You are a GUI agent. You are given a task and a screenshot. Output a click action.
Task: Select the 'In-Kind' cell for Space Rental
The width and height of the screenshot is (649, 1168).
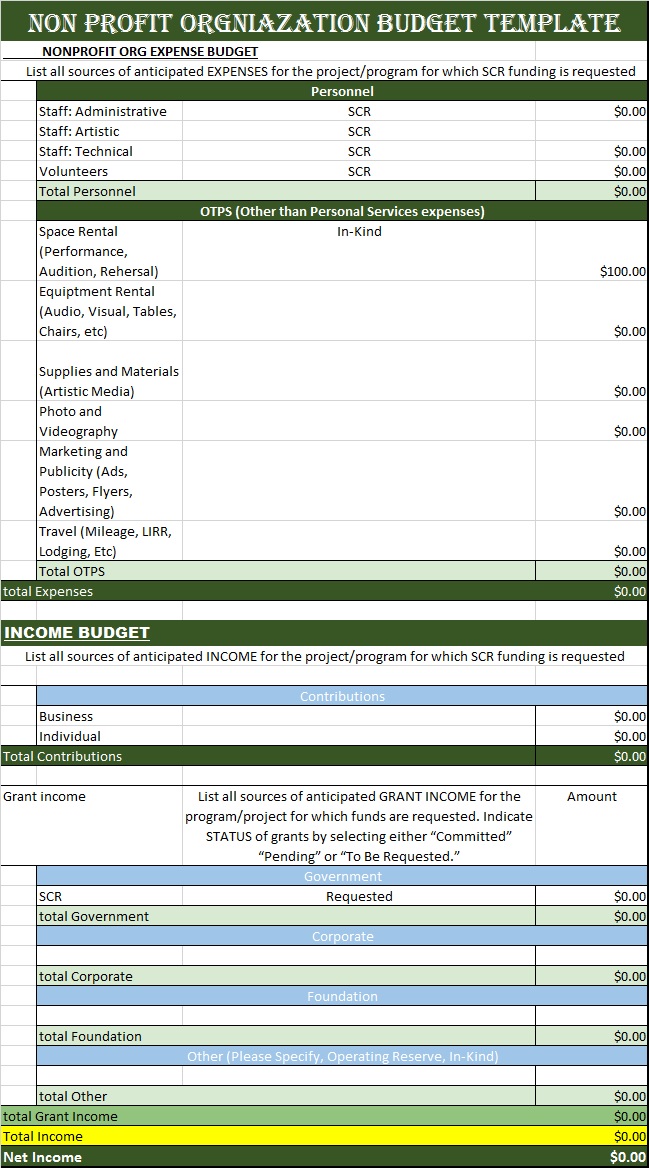pyautogui.click(x=358, y=251)
